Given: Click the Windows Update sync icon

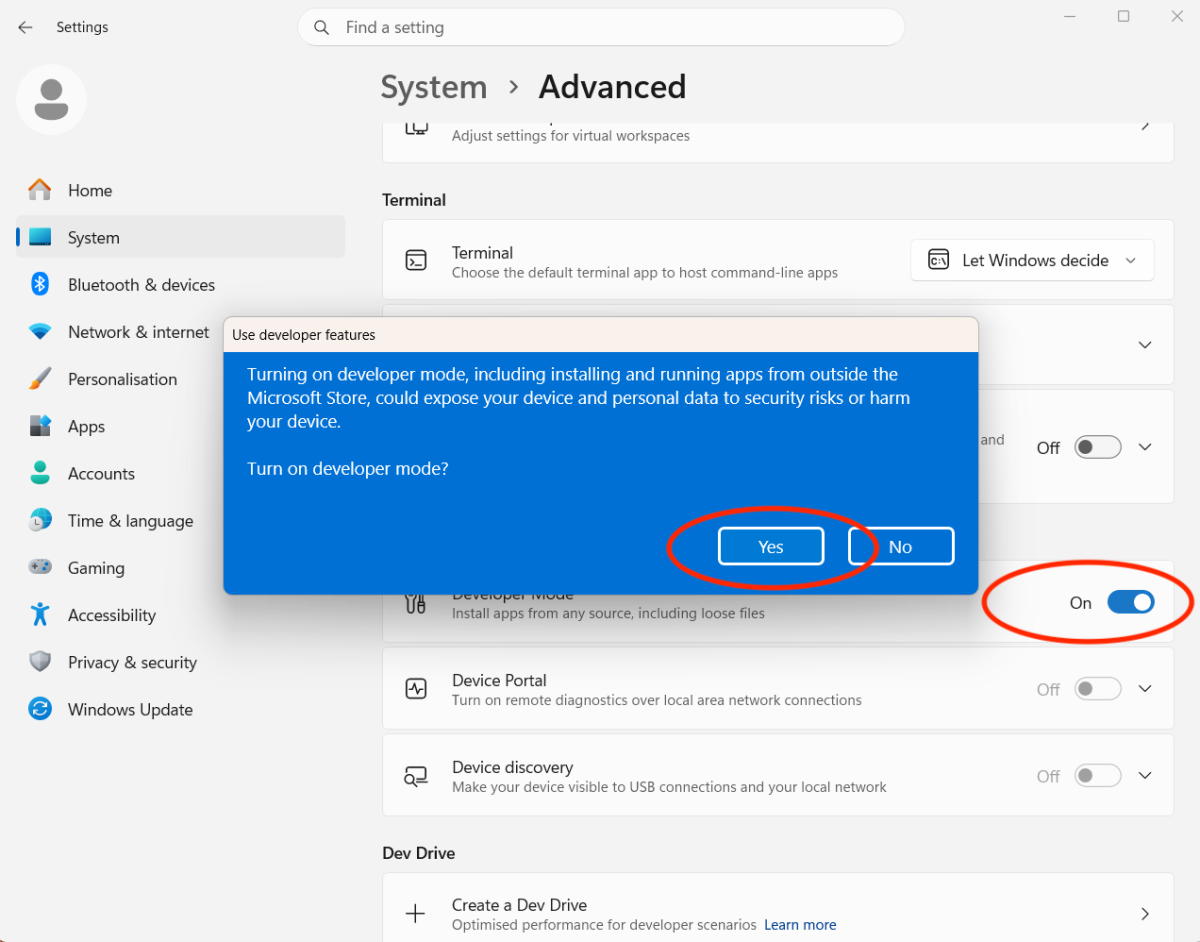Looking at the screenshot, I should 40,709.
